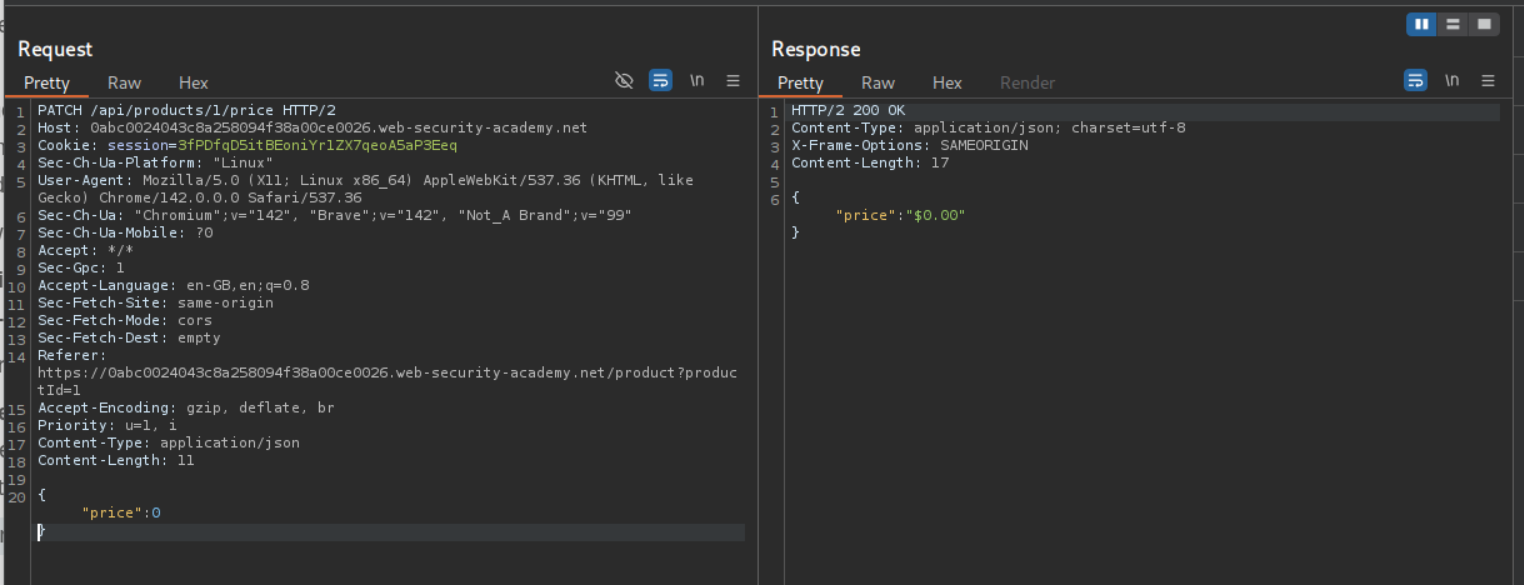This screenshot has height=585, width=1524.
Task: Select side-by-side split layout icon
Action: click(x=1421, y=24)
